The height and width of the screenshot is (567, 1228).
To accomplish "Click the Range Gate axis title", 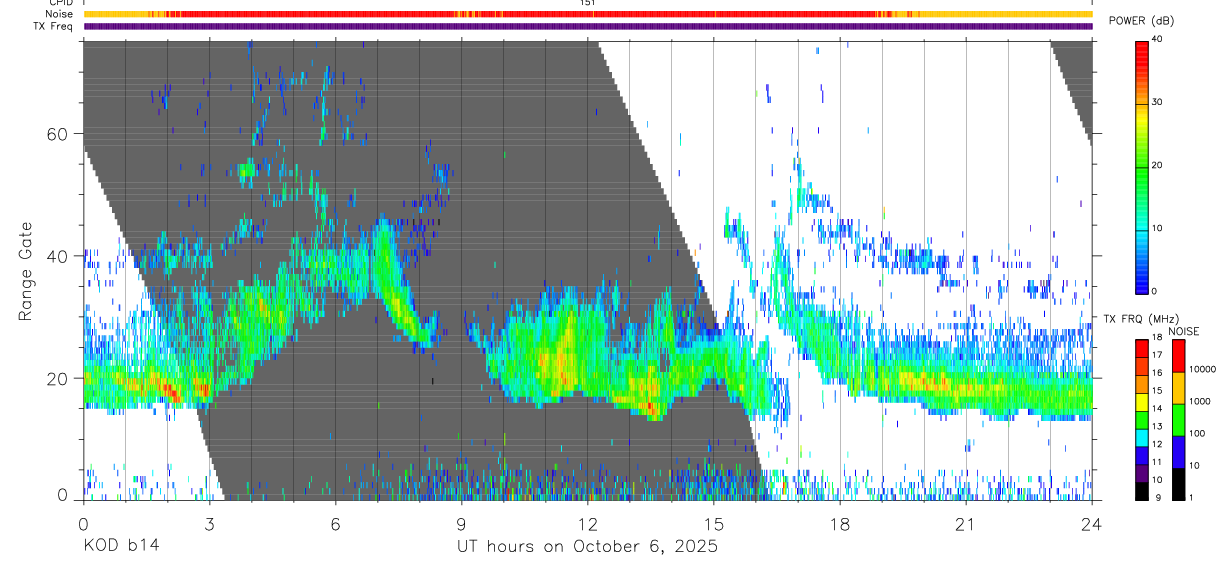I will pyautogui.click(x=25, y=271).
